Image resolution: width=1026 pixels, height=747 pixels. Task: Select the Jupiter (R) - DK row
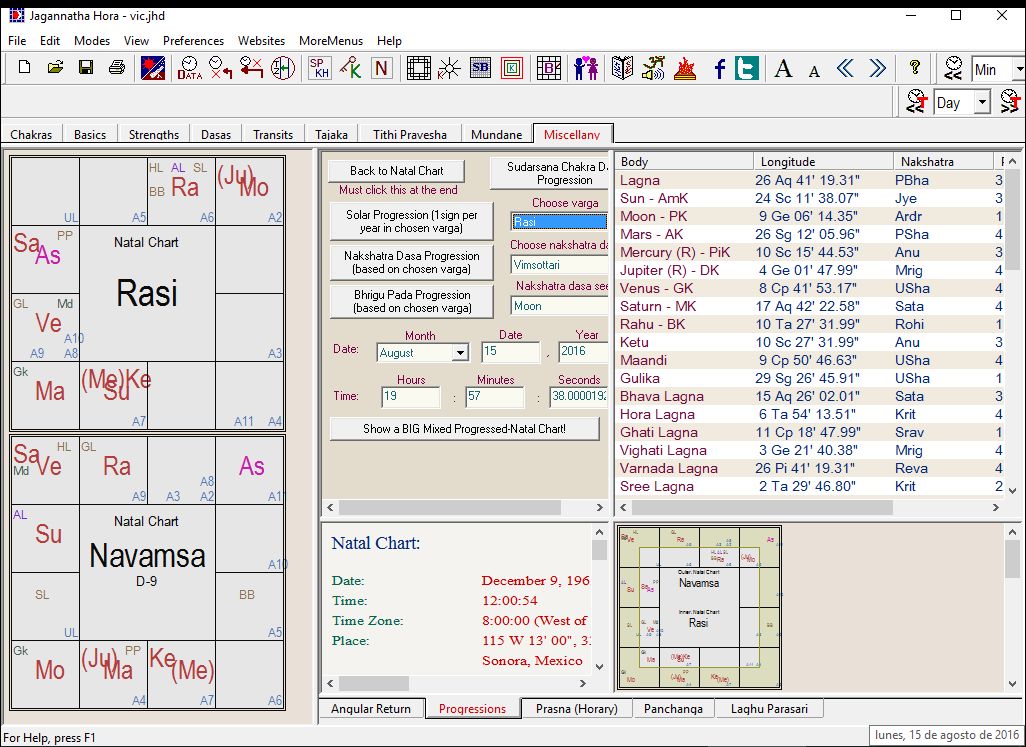click(x=810, y=270)
